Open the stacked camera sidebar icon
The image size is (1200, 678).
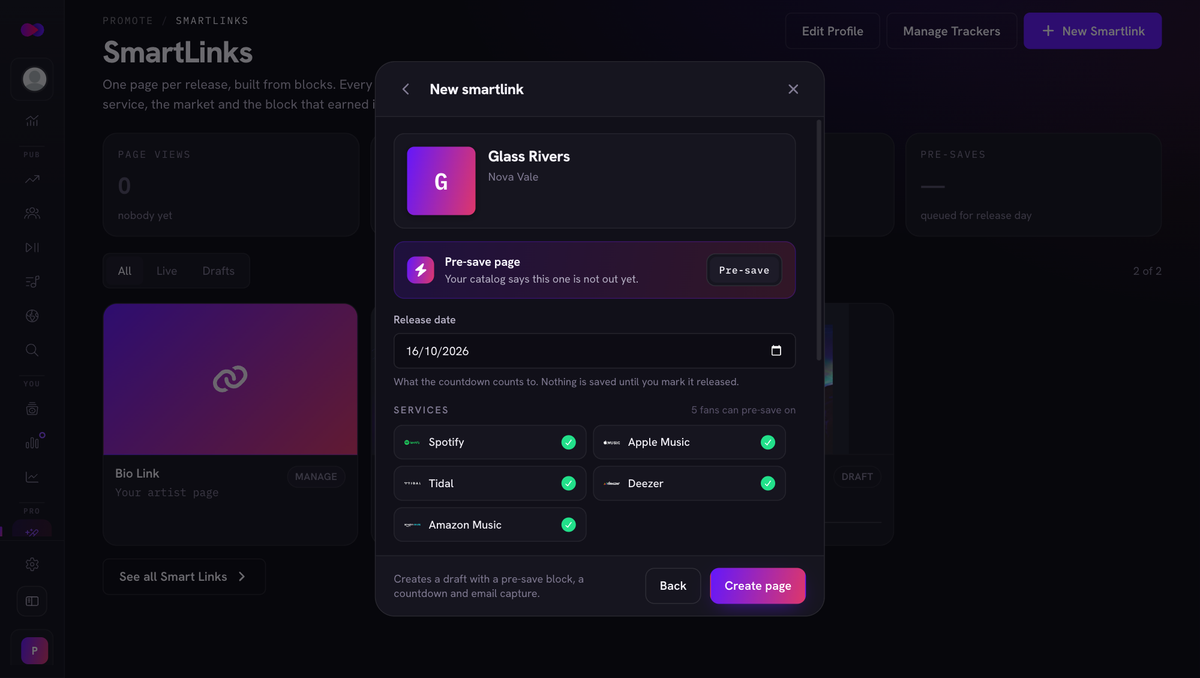(32, 408)
